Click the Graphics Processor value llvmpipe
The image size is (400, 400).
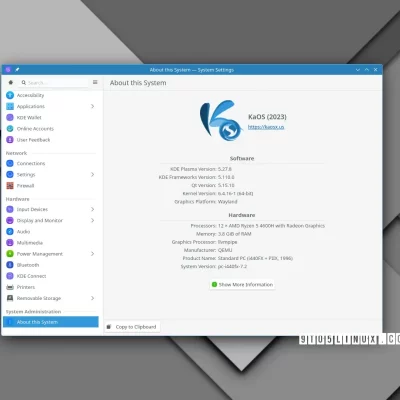228,242
